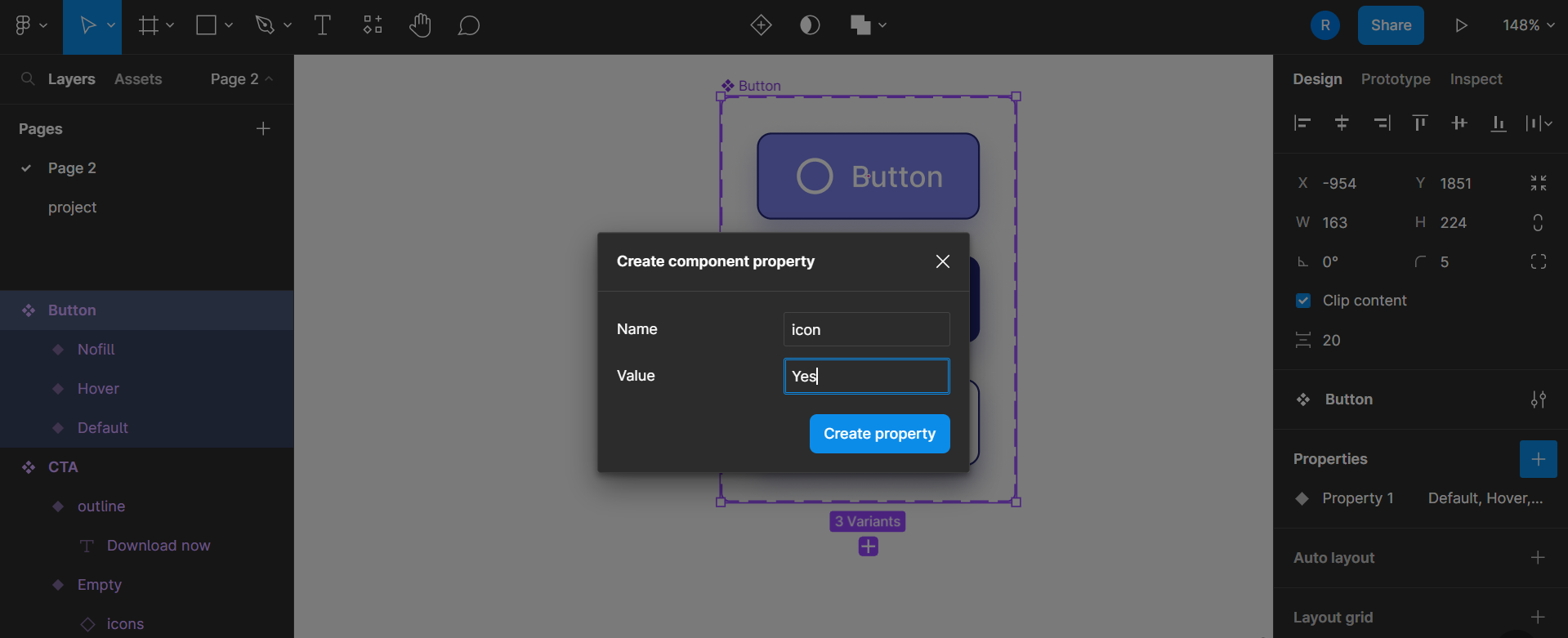The width and height of the screenshot is (1568, 638).
Task: Click the Resources components icon
Action: (x=373, y=25)
